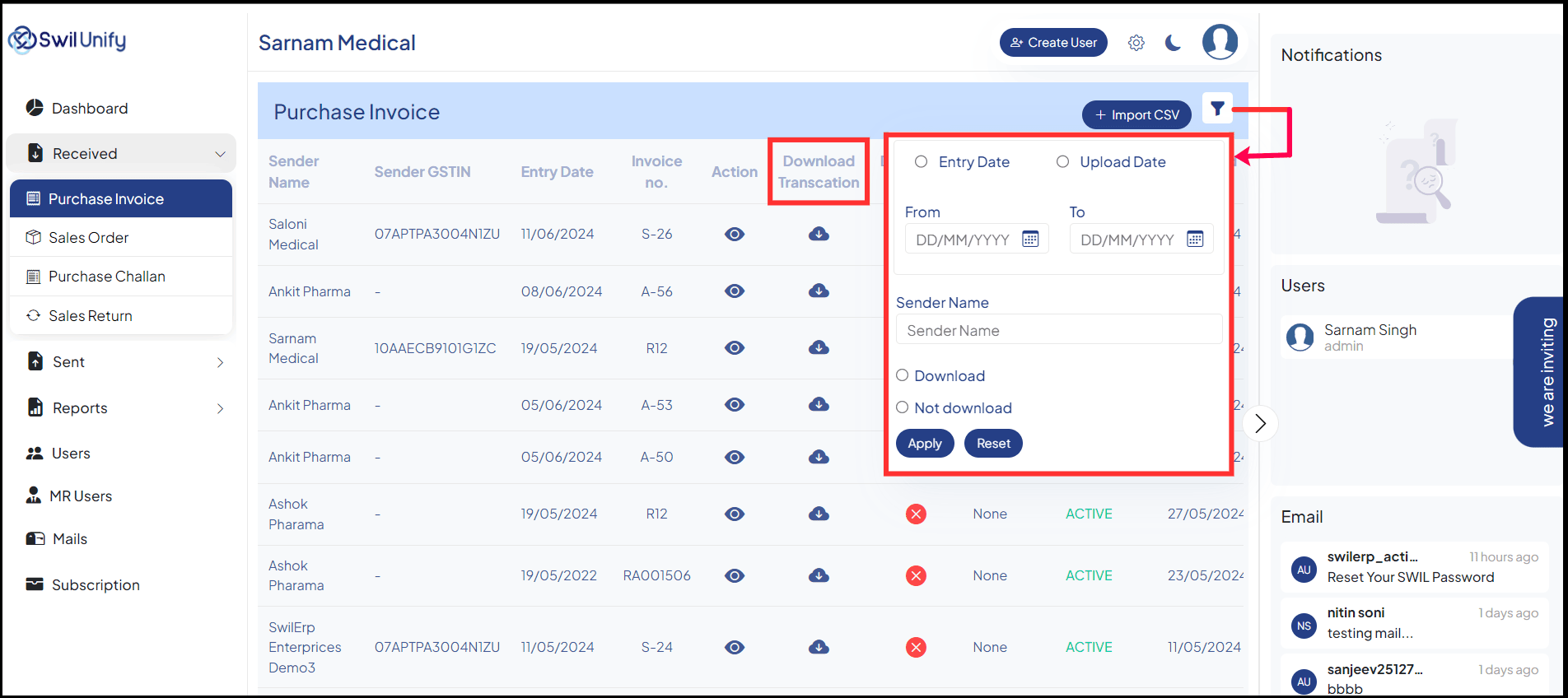1568x698 pixels.
Task: Open the Users menu item
Action: 58,454
